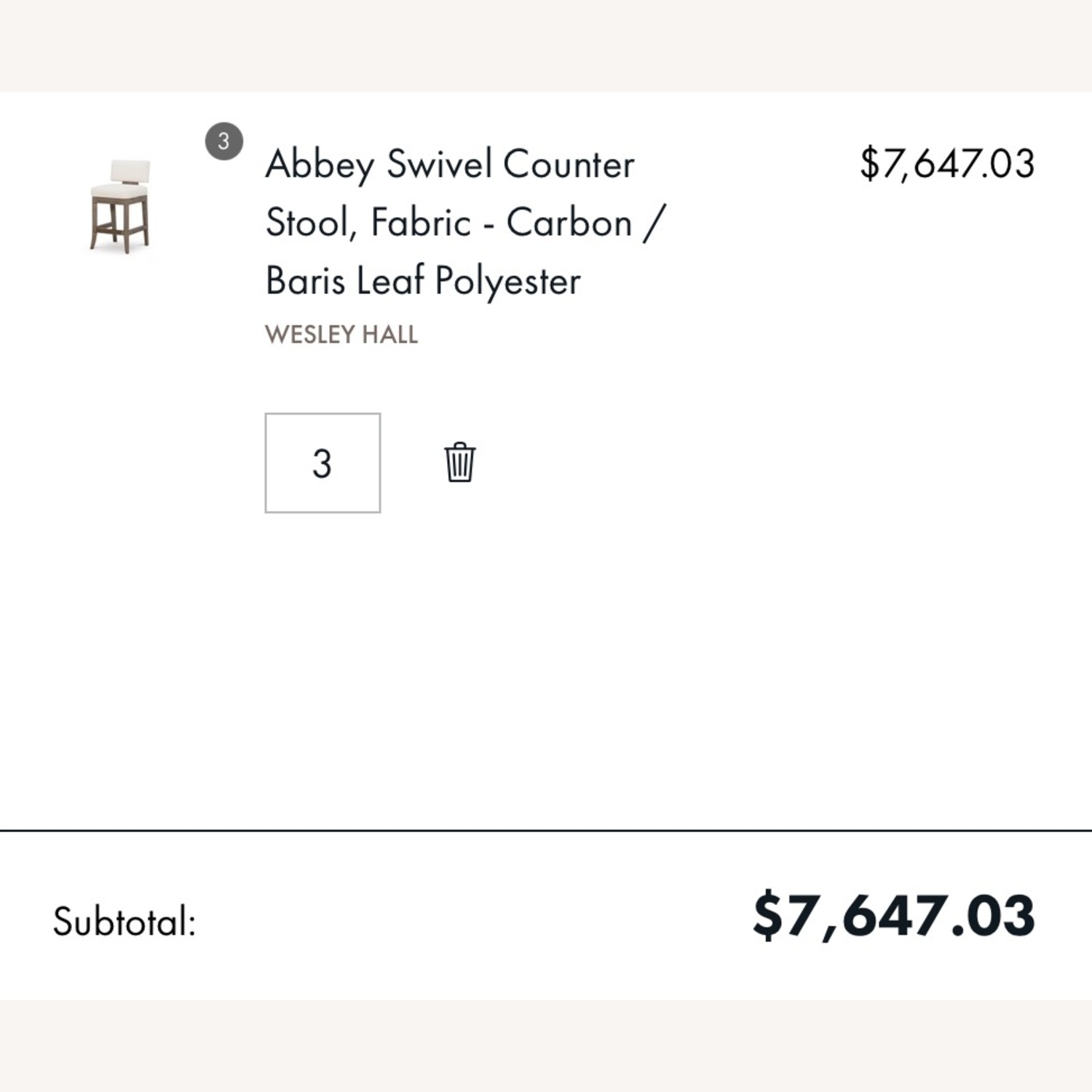Click the stool product image
The height and width of the screenshot is (1092, 1092).
pos(120,206)
